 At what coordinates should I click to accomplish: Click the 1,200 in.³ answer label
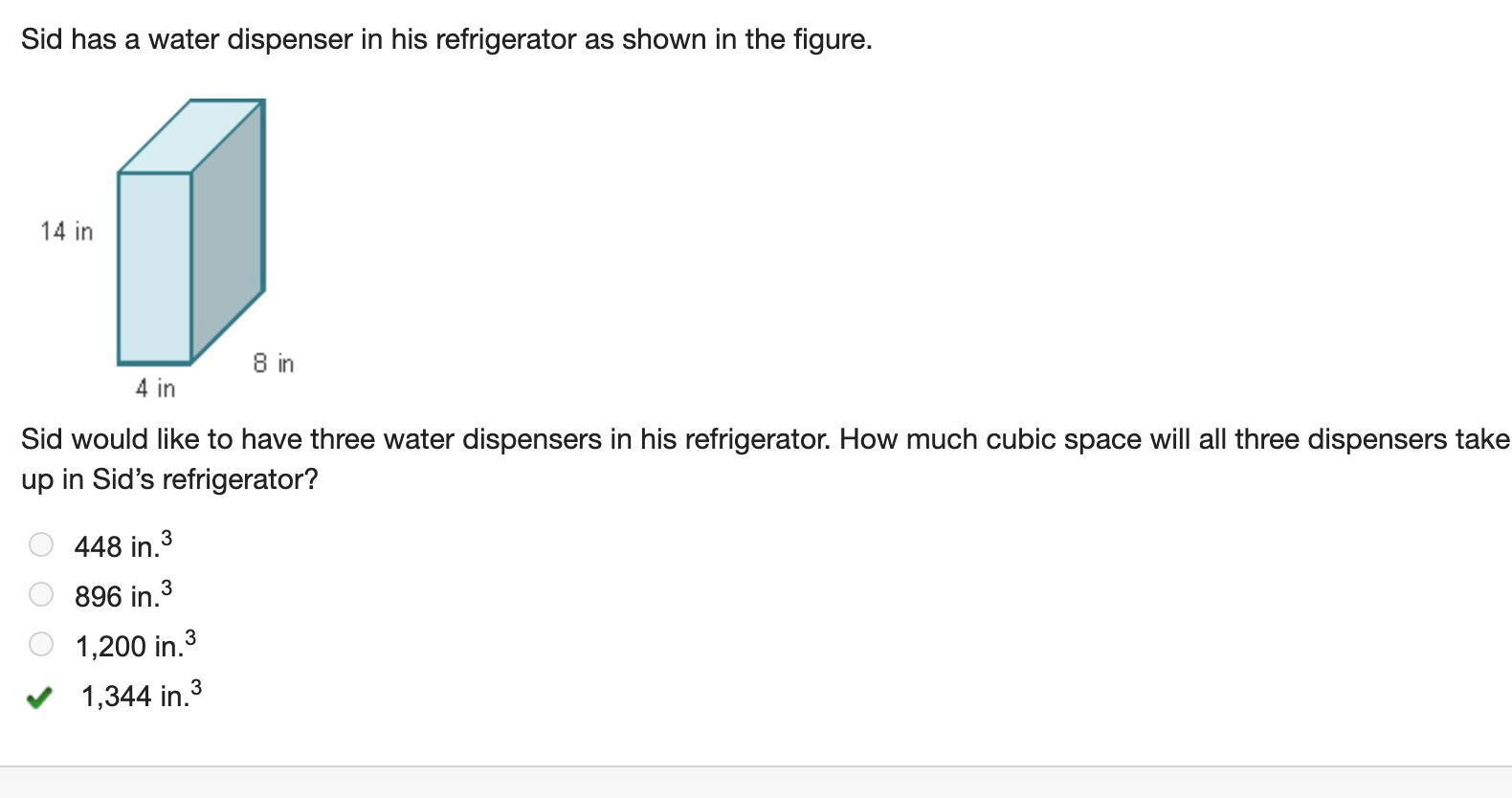coord(136,644)
